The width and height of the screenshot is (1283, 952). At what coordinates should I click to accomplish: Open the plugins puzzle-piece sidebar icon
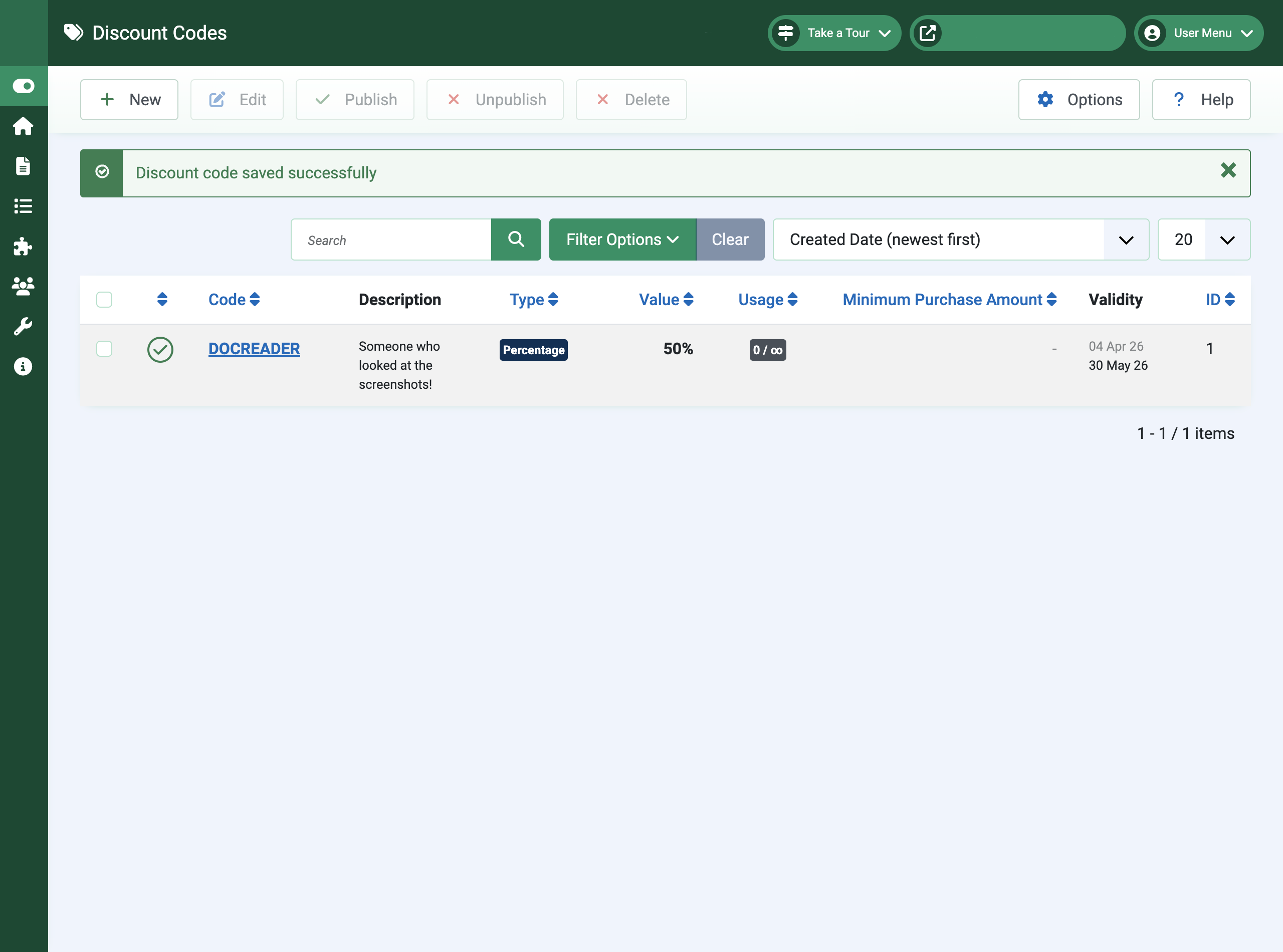[24, 247]
